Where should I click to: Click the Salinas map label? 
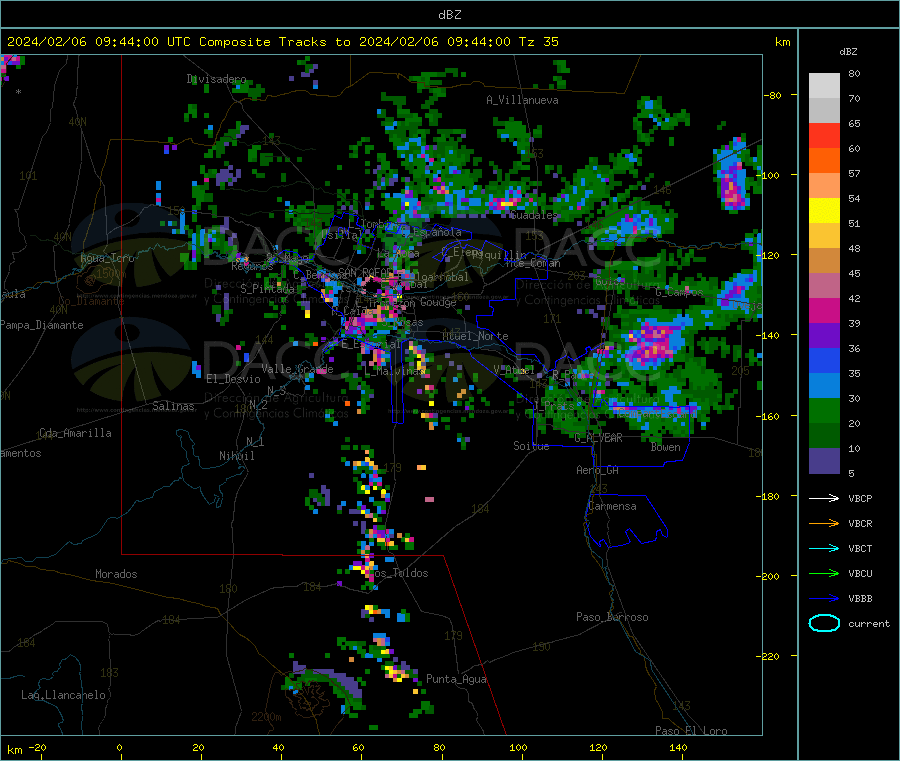[173, 406]
